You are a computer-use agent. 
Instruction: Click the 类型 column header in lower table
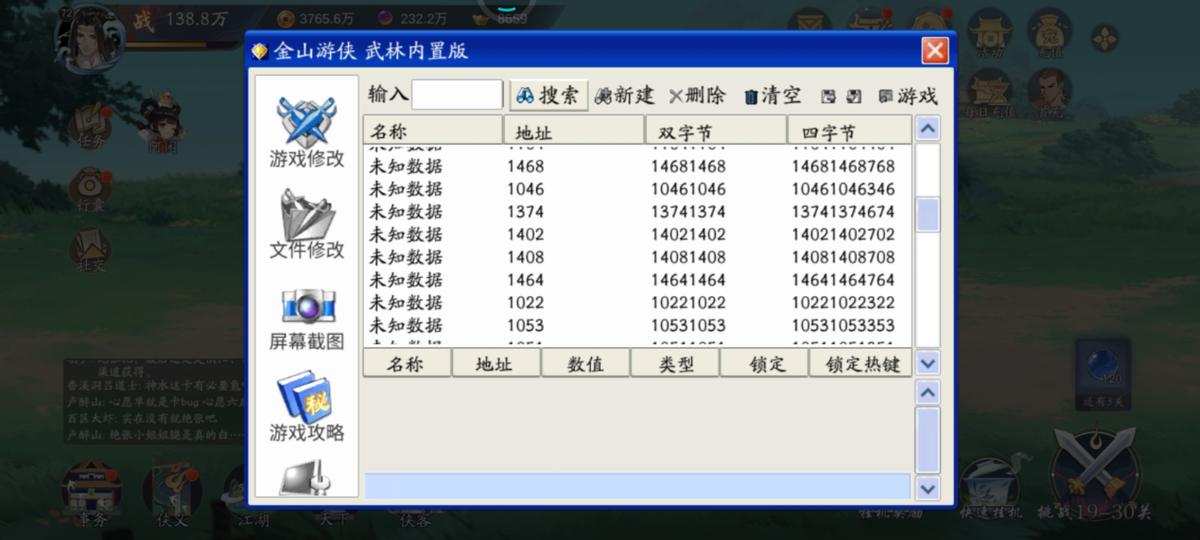click(x=675, y=364)
